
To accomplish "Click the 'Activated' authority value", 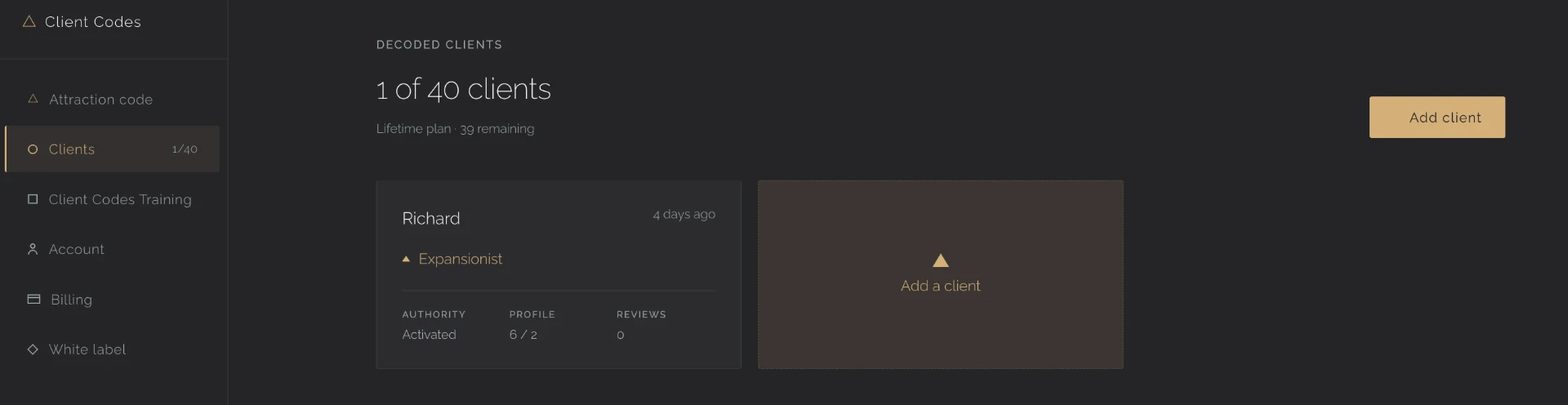I will tap(429, 335).
